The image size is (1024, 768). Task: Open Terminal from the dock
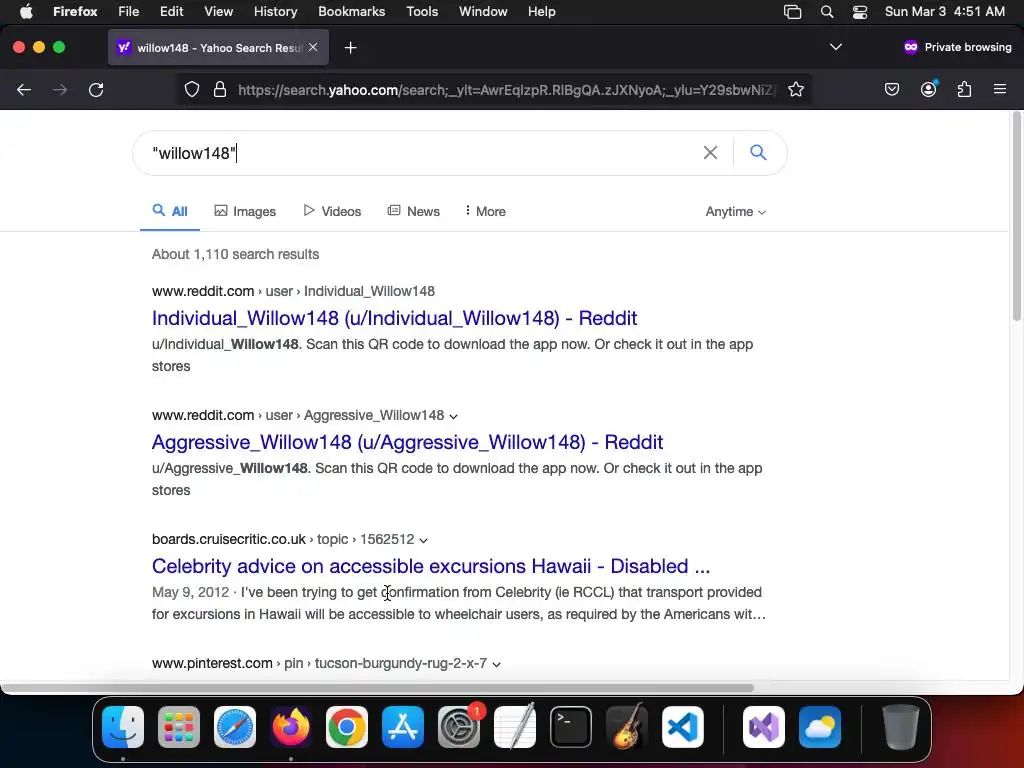click(x=571, y=727)
